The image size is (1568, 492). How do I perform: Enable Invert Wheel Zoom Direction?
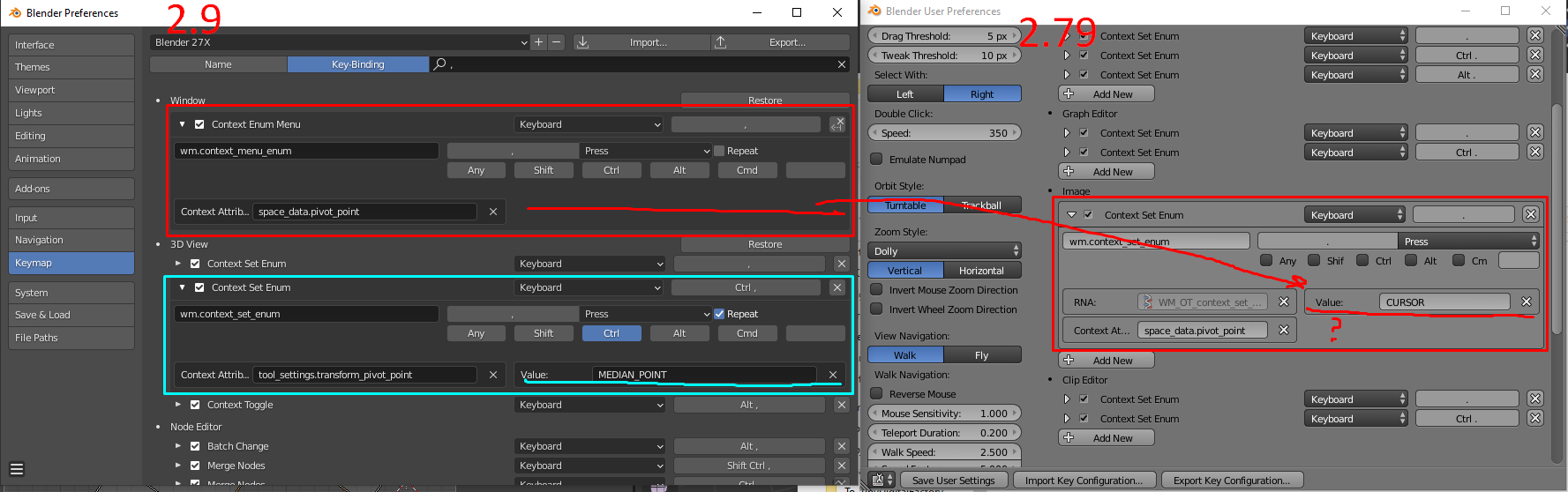coord(876,309)
